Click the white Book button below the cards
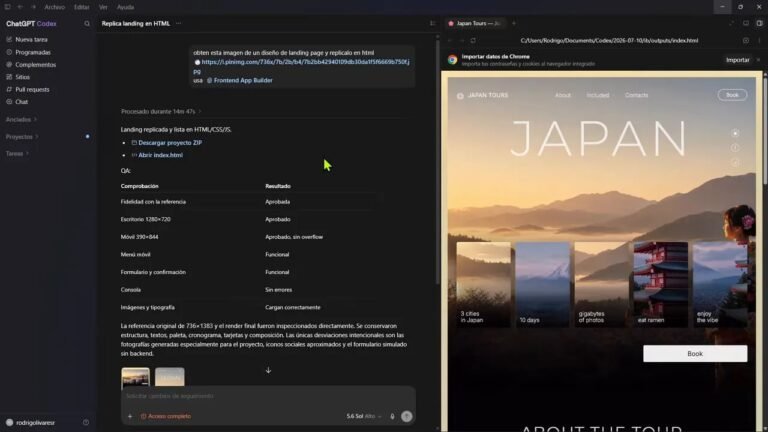The image size is (768, 432). pyautogui.click(x=695, y=354)
